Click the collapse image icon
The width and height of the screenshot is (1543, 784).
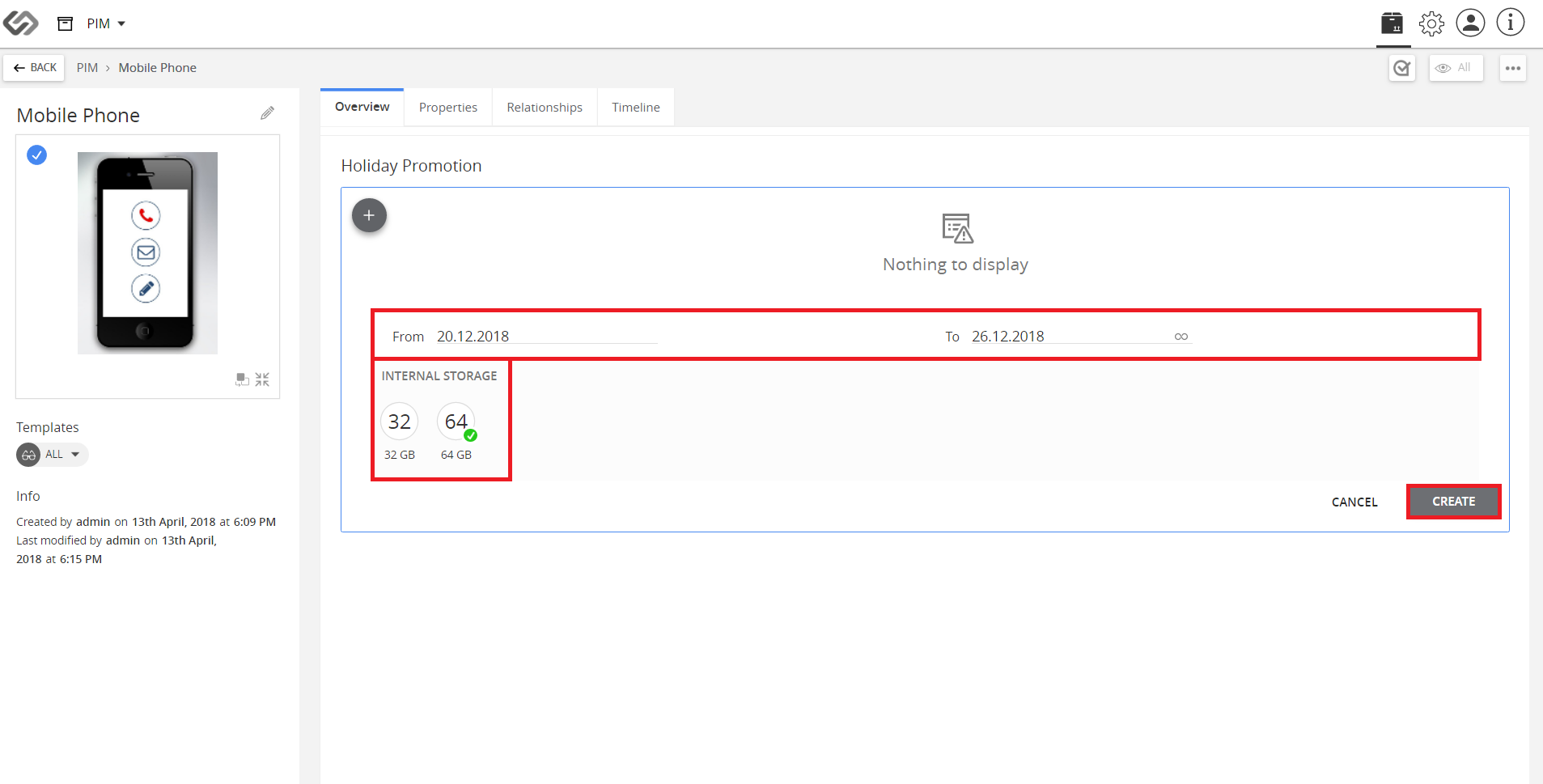262,379
